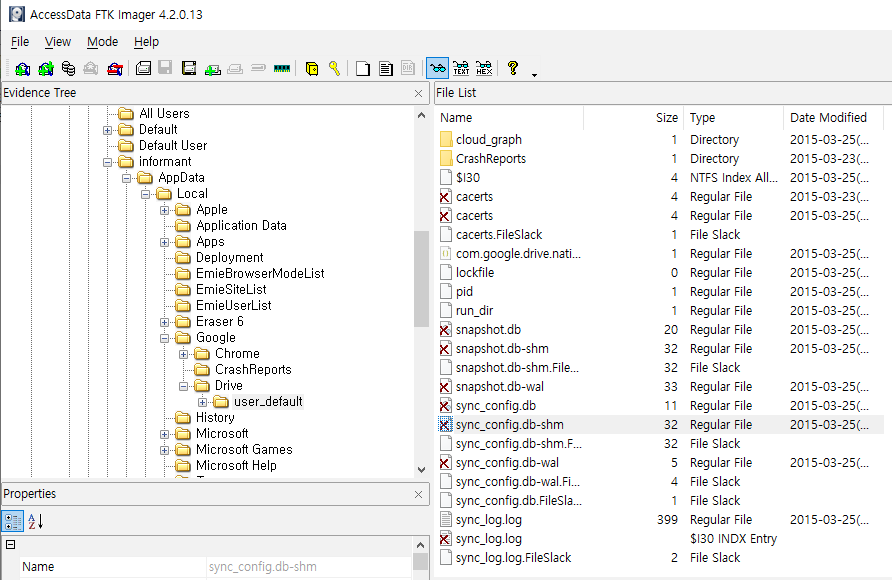Viewport: 892px width, 580px height.
Task: Select the Drive folder in Evidence Tree
Action: (229, 386)
